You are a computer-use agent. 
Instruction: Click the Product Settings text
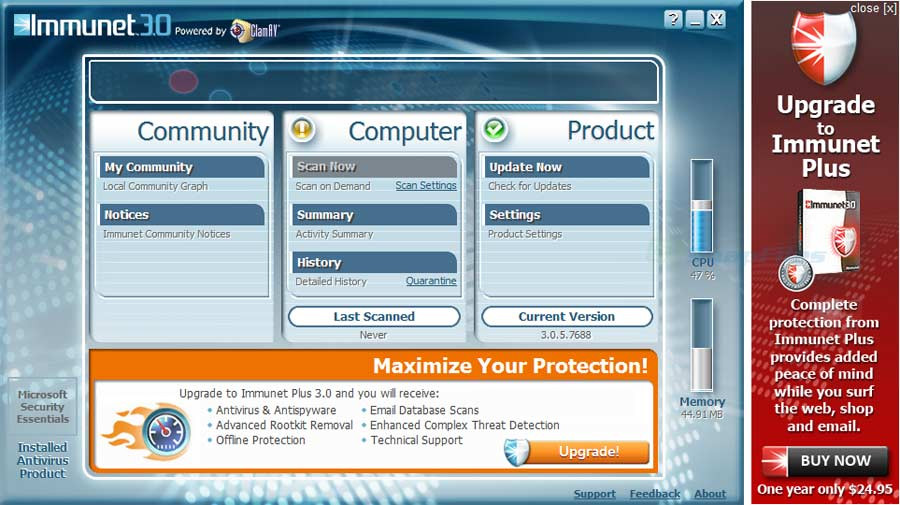(525, 234)
